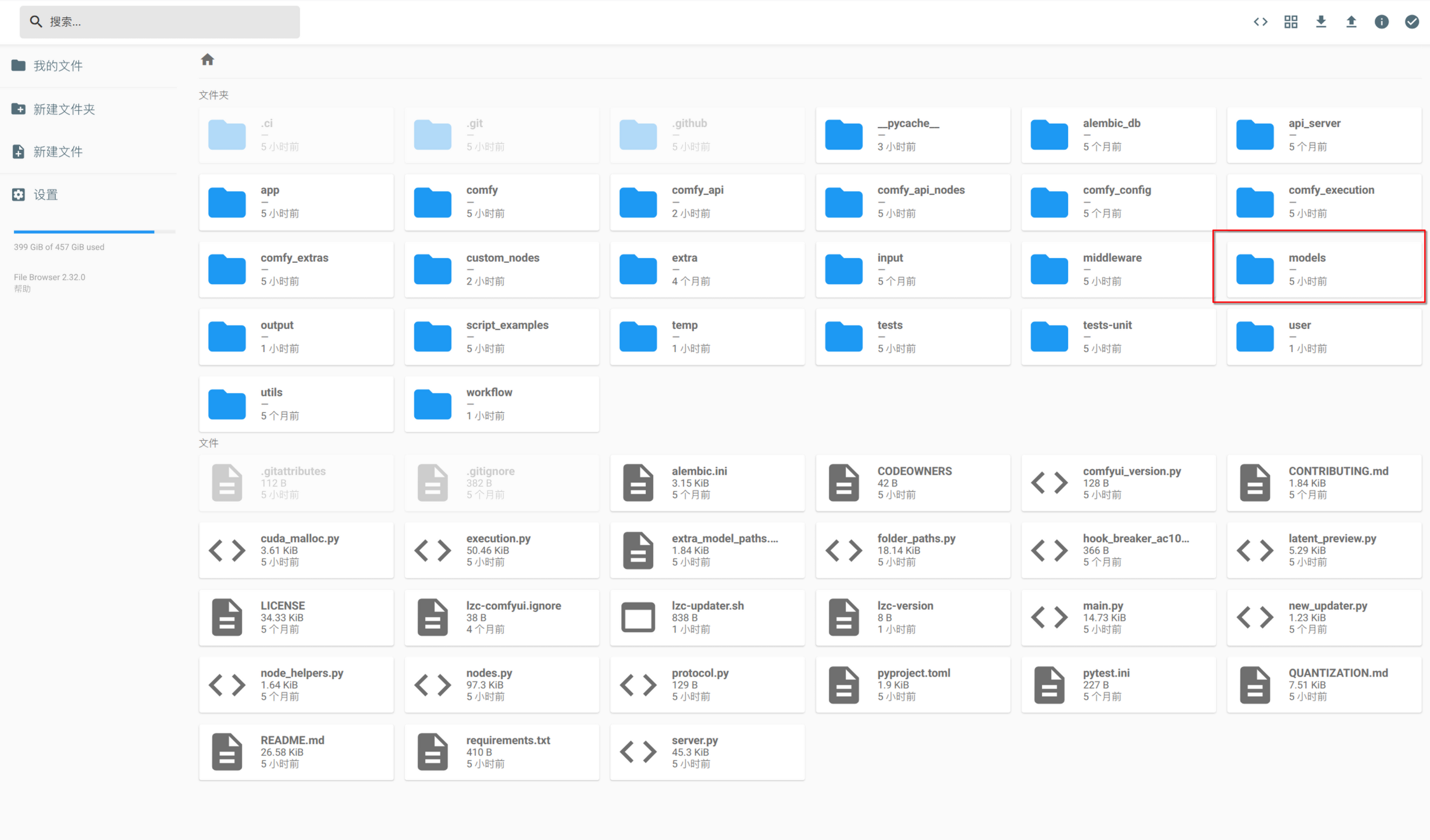This screenshot has width=1430, height=840.
Task: Open the shell toggle icon in header
Action: (1260, 22)
